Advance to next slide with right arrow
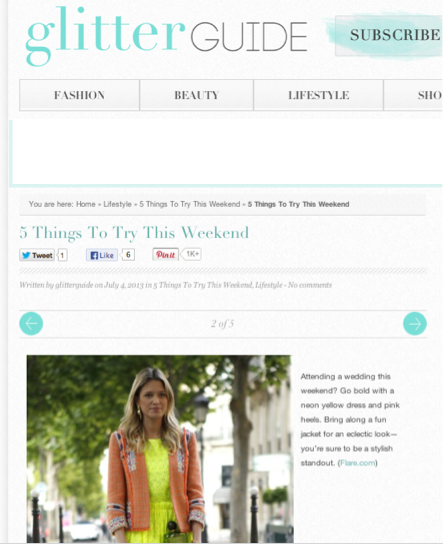 pyautogui.click(x=415, y=324)
